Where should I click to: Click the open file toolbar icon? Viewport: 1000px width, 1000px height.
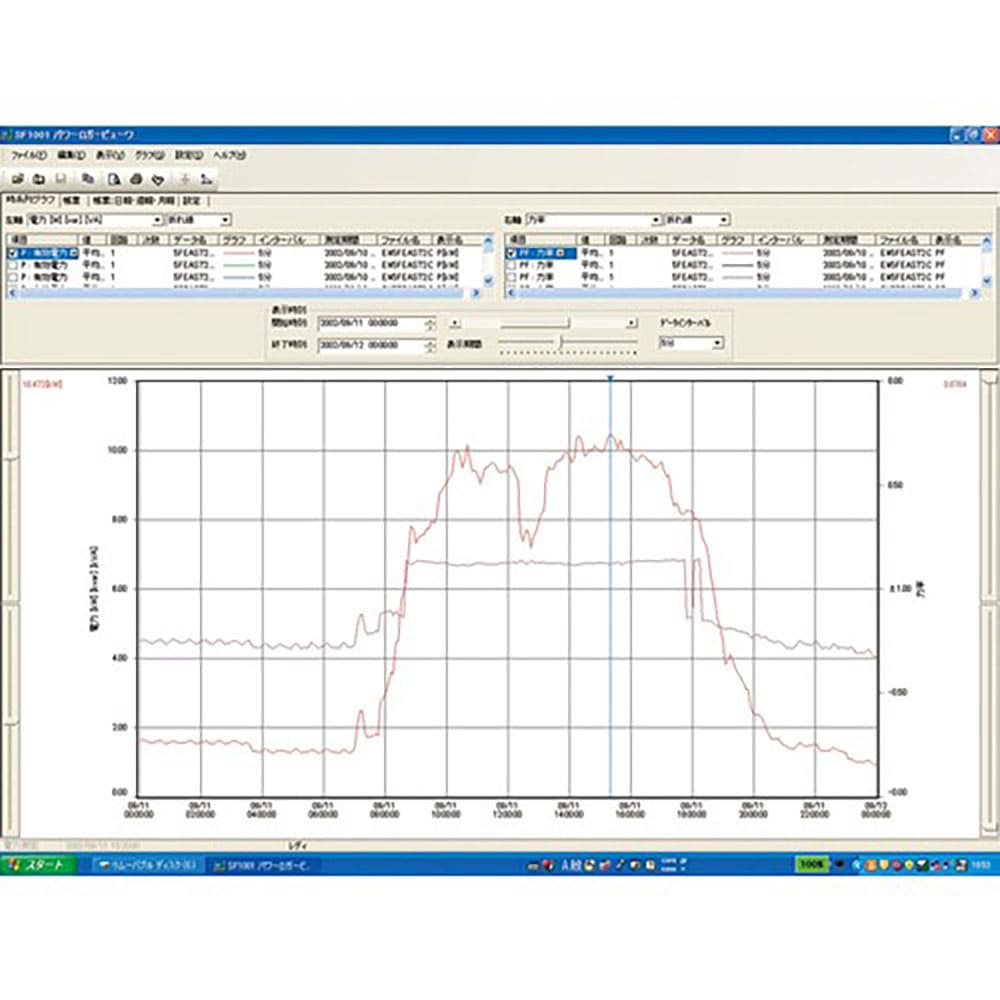[17, 179]
